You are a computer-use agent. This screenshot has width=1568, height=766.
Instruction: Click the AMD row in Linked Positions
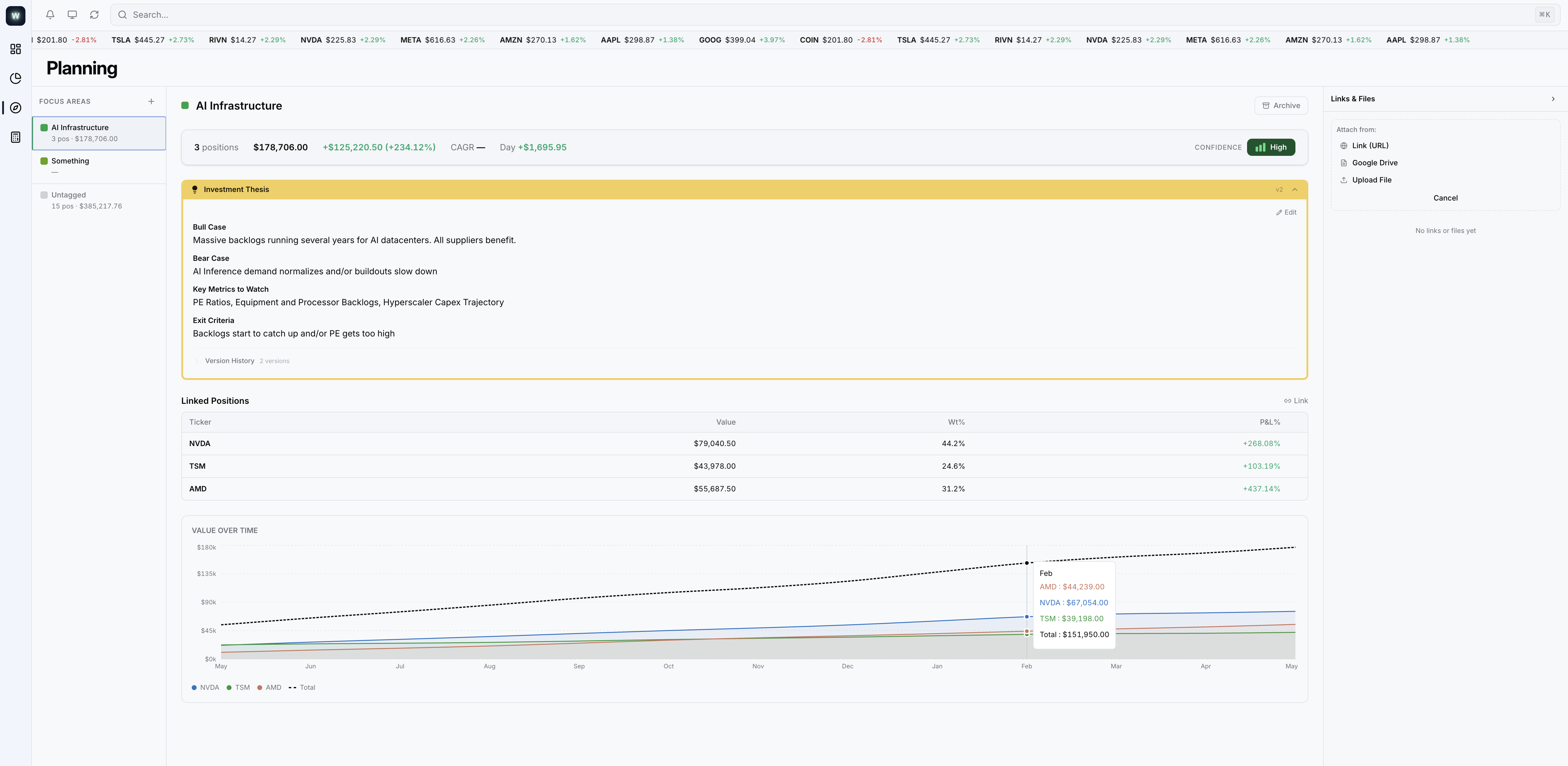pos(744,489)
